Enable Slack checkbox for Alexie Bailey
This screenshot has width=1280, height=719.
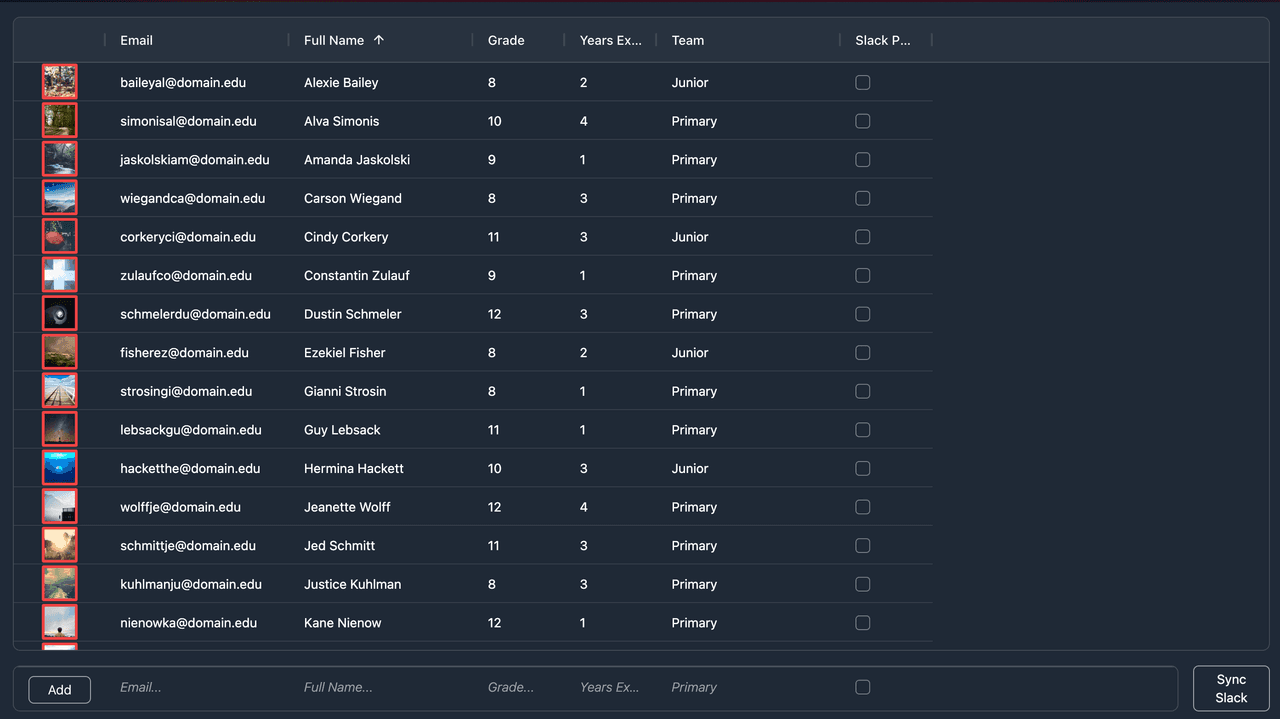tap(863, 83)
